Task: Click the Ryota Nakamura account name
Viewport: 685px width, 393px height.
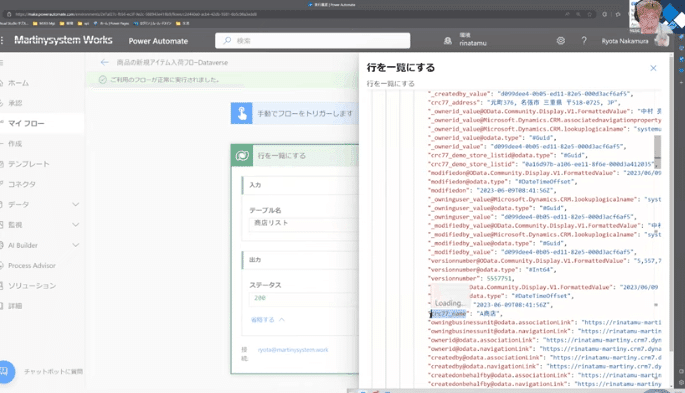Action: (625, 41)
